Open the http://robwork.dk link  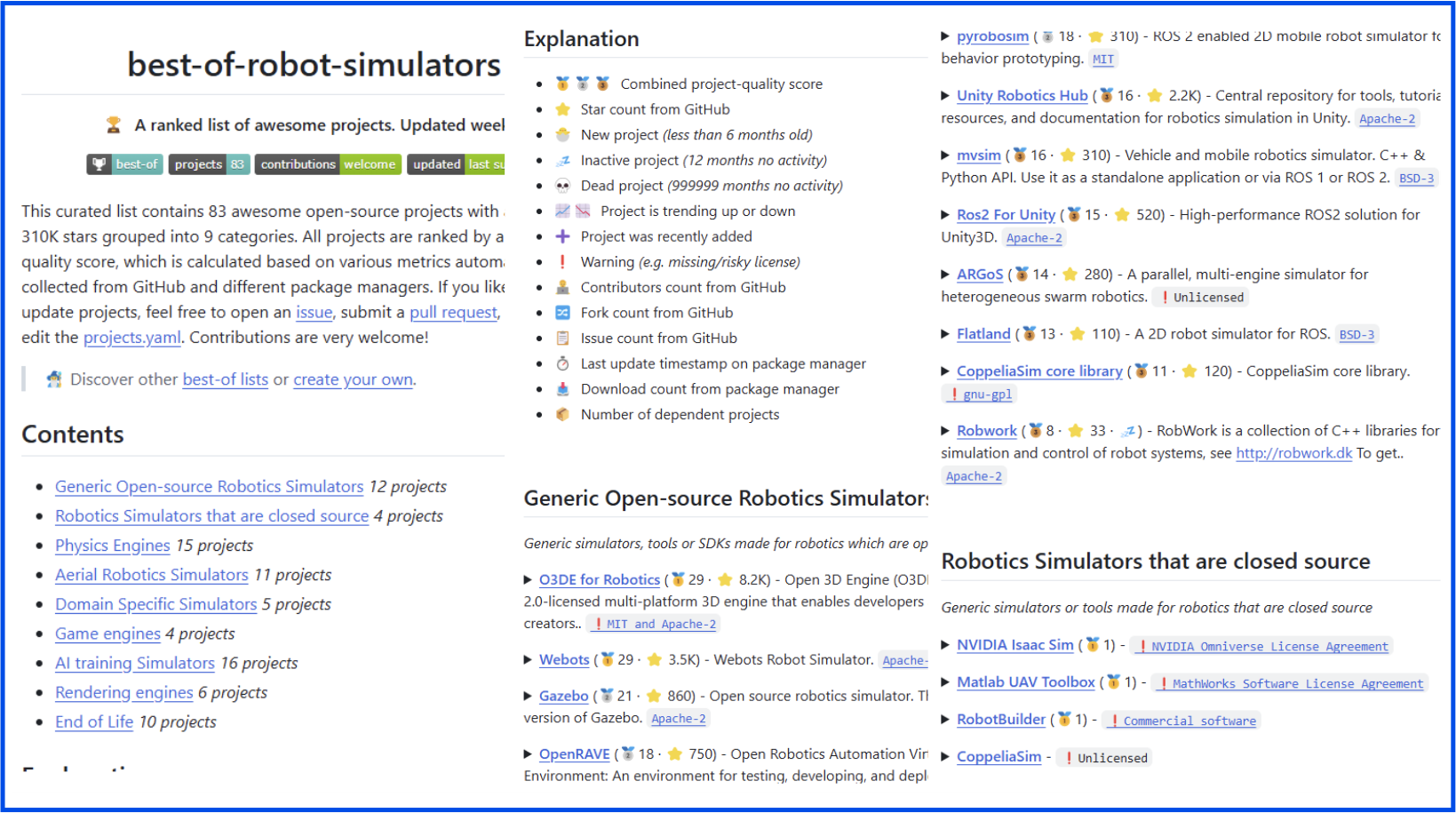coord(1293,453)
